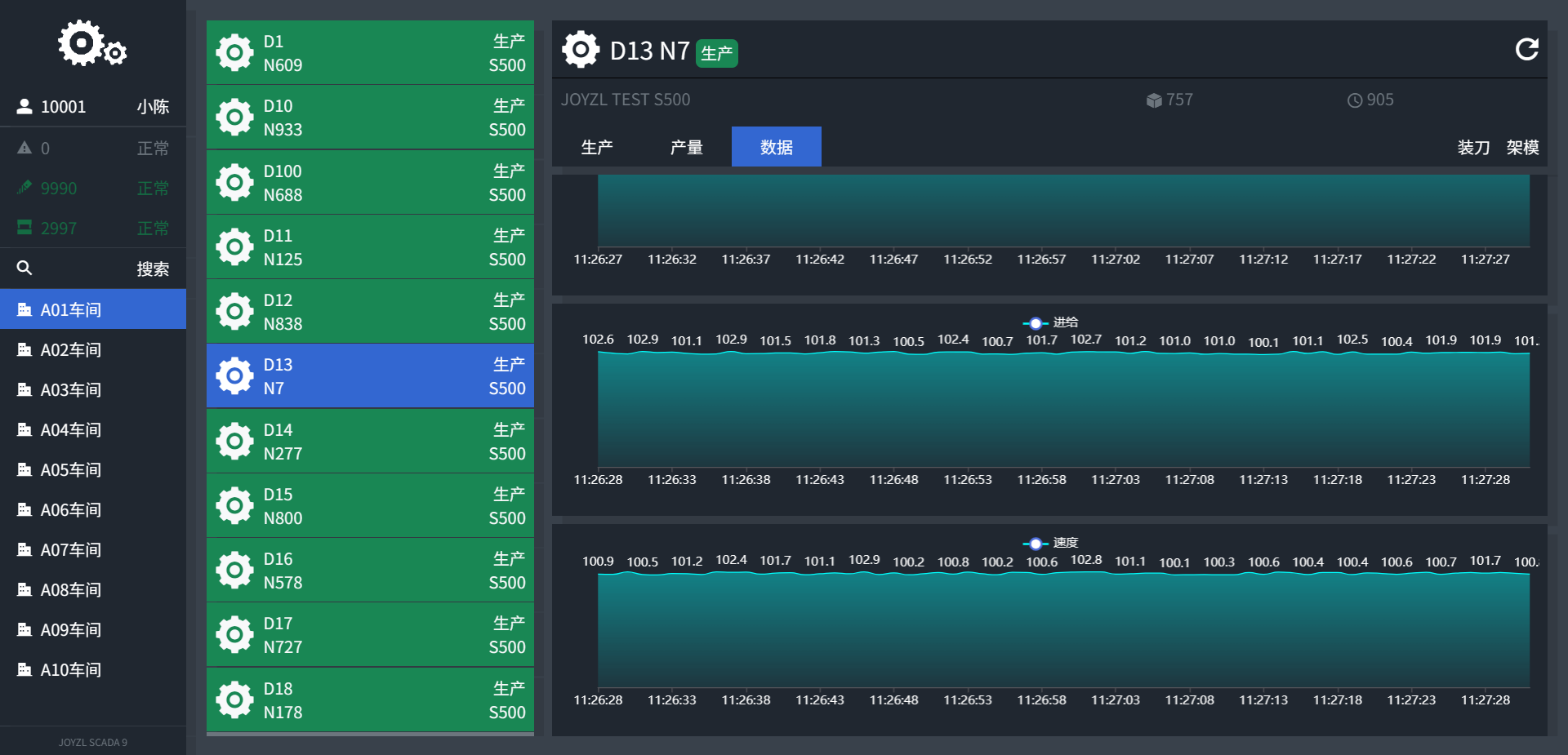Click the gear icon of selected machine D13

tap(234, 375)
